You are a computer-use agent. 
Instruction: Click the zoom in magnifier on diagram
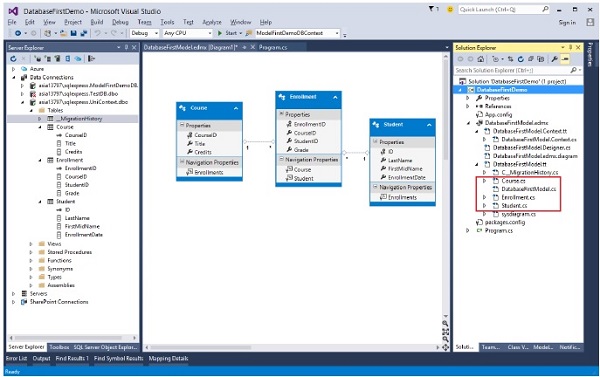point(445,324)
